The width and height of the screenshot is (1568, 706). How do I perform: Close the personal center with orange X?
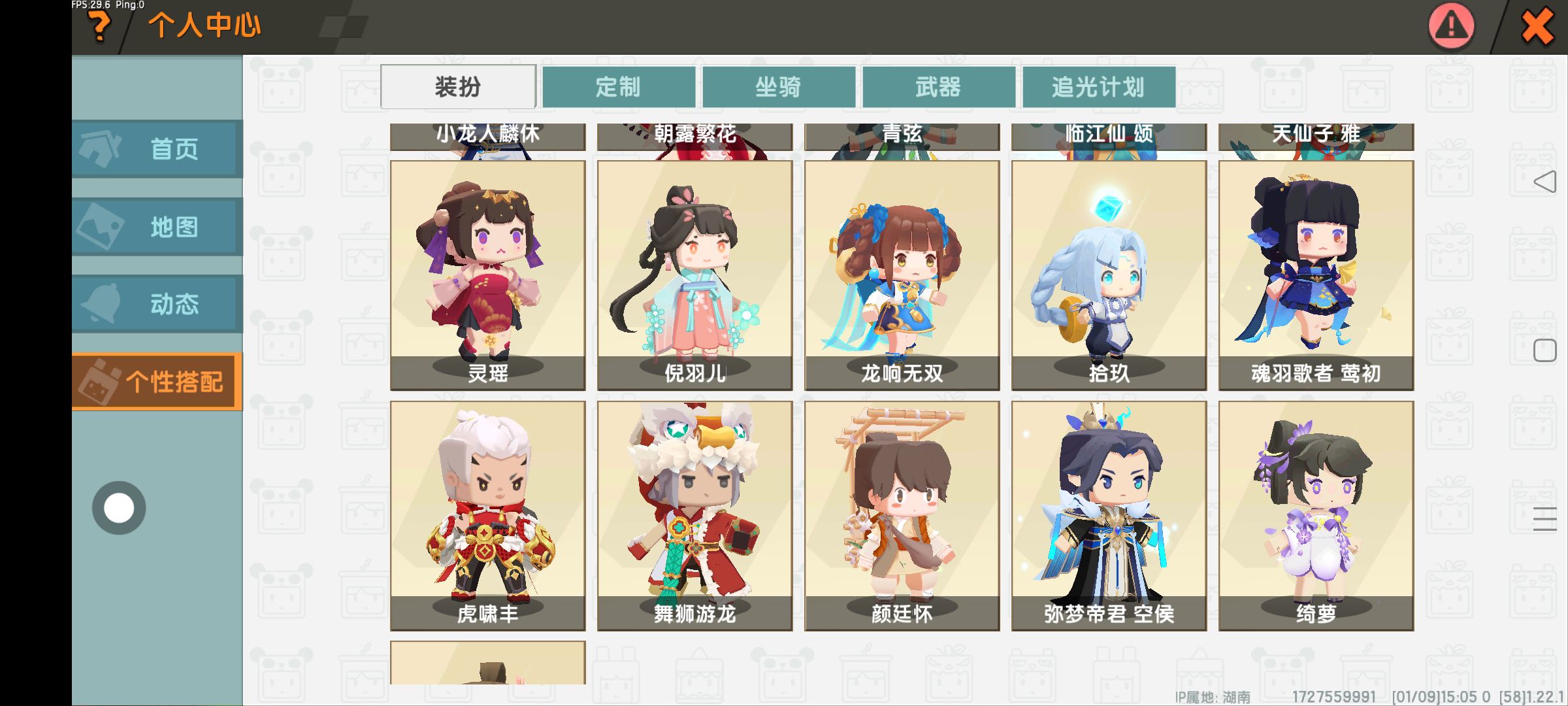[1537, 27]
